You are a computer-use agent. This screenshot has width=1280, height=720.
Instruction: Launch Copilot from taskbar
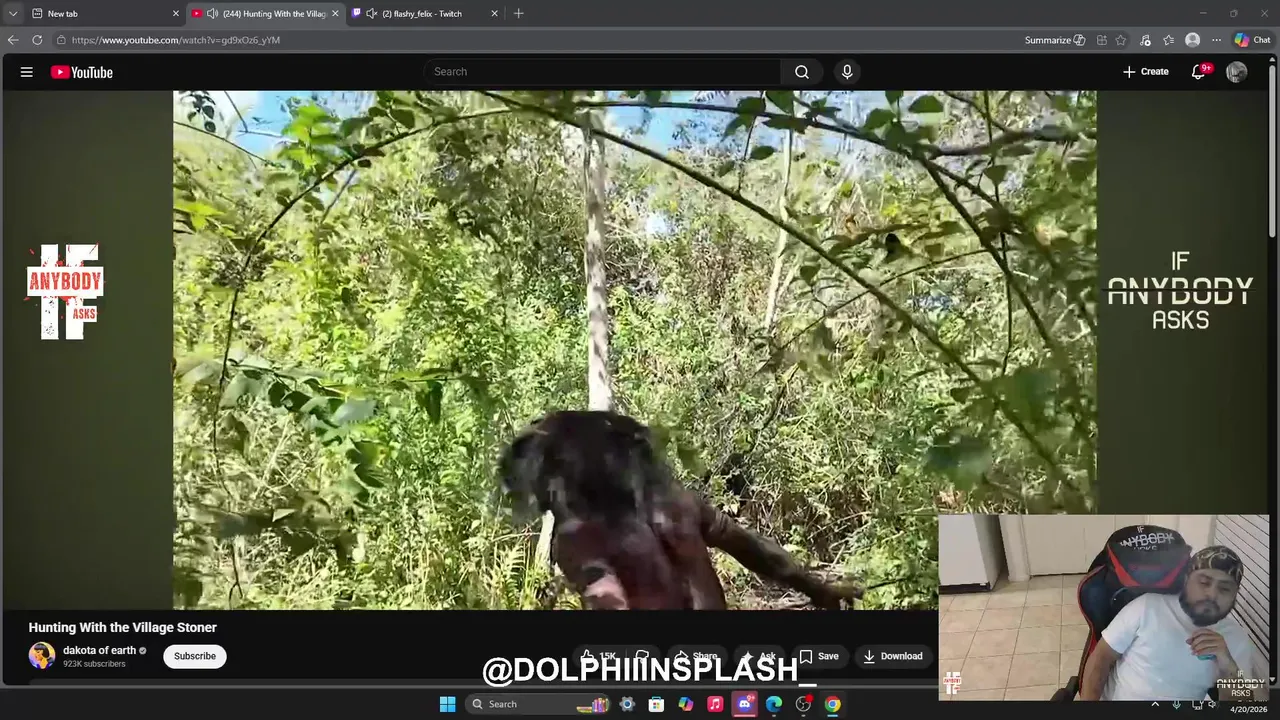click(686, 704)
